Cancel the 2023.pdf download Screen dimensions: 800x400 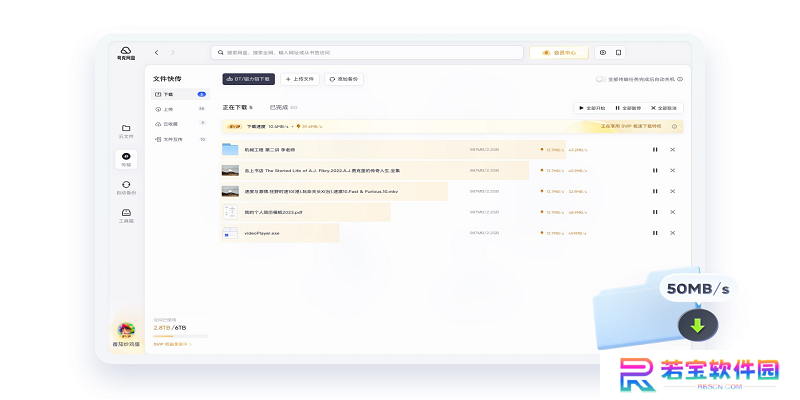[x=672, y=212]
